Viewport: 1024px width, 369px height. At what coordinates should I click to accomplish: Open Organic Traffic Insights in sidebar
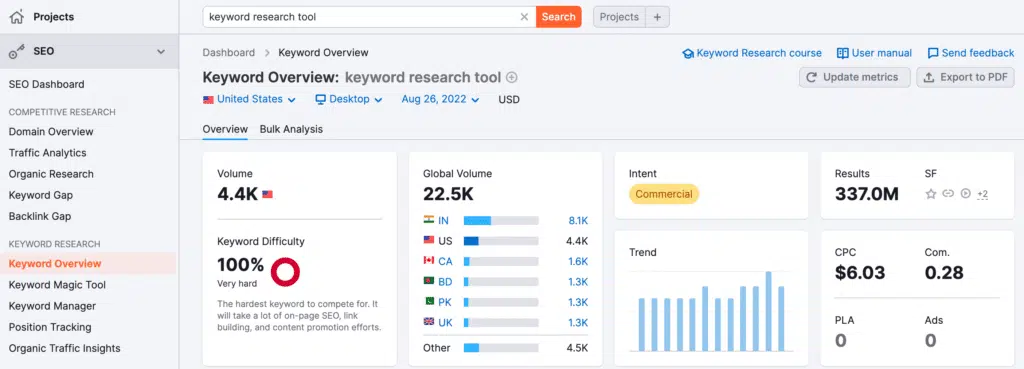[65, 348]
